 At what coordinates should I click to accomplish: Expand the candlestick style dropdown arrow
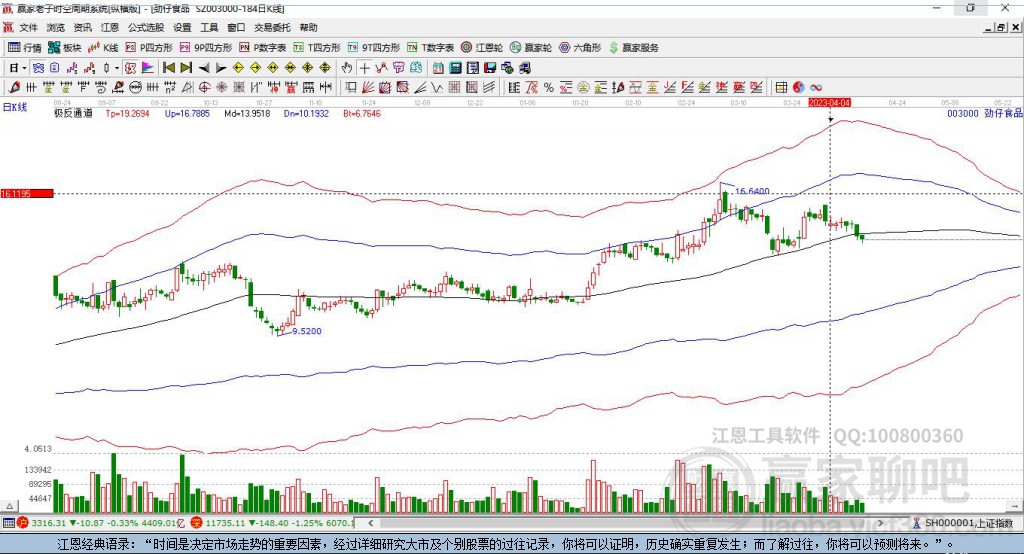[x=117, y=68]
